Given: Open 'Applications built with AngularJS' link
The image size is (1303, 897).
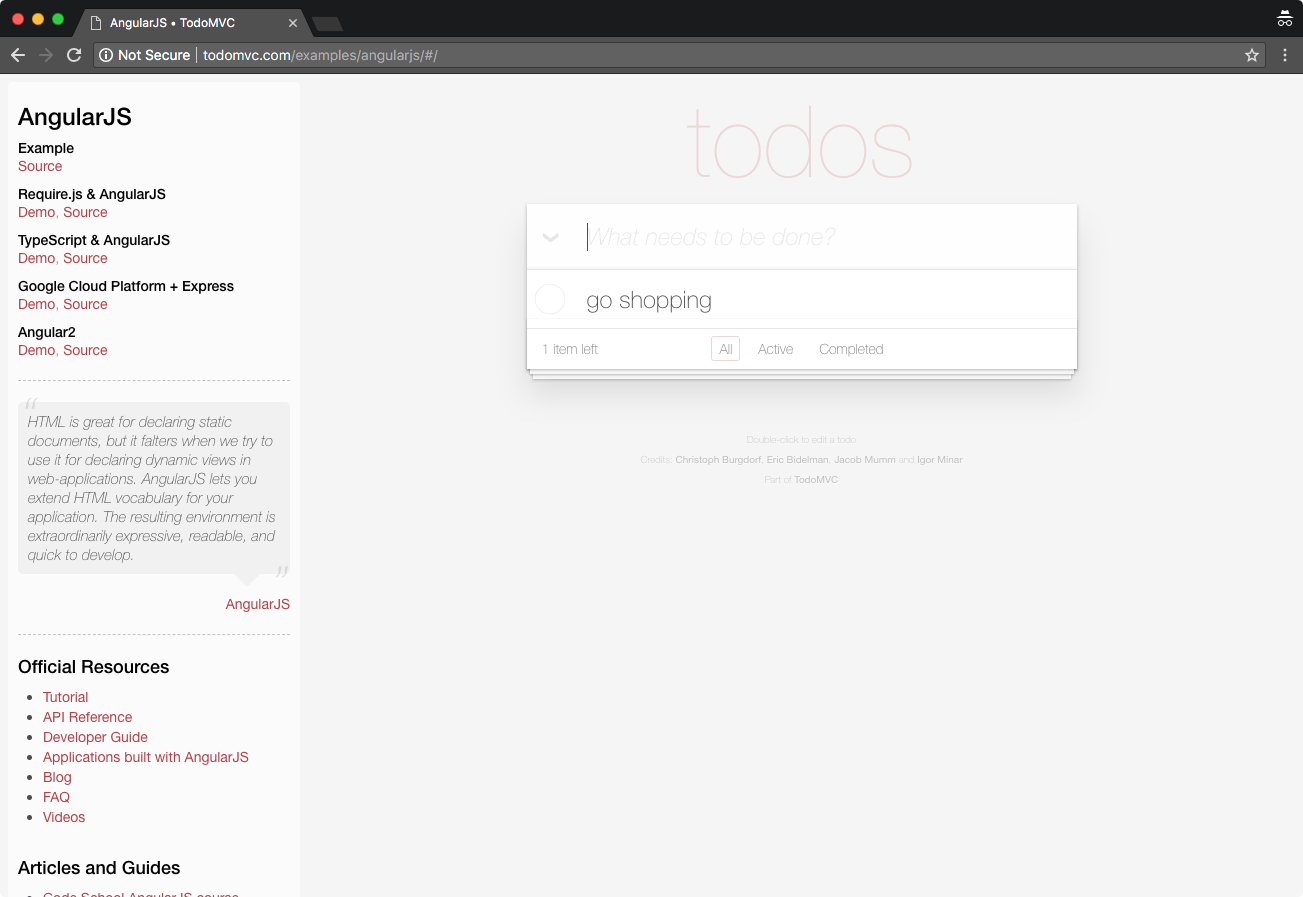Looking at the screenshot, I should point(145,757).
